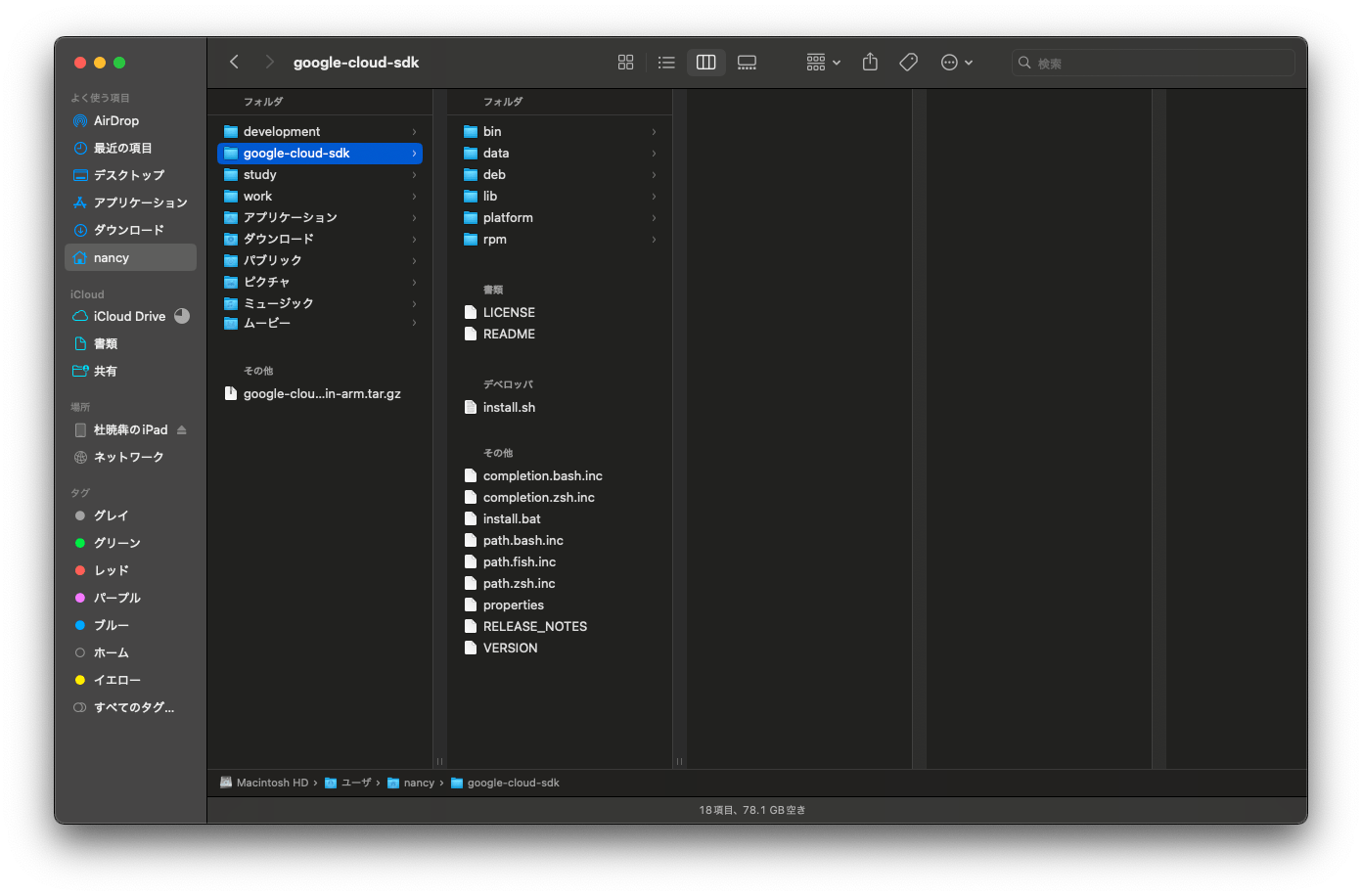Open ネットワーク in the sidebar
The width and height of the screenshot is (1362, 896).
coord(130,458)
